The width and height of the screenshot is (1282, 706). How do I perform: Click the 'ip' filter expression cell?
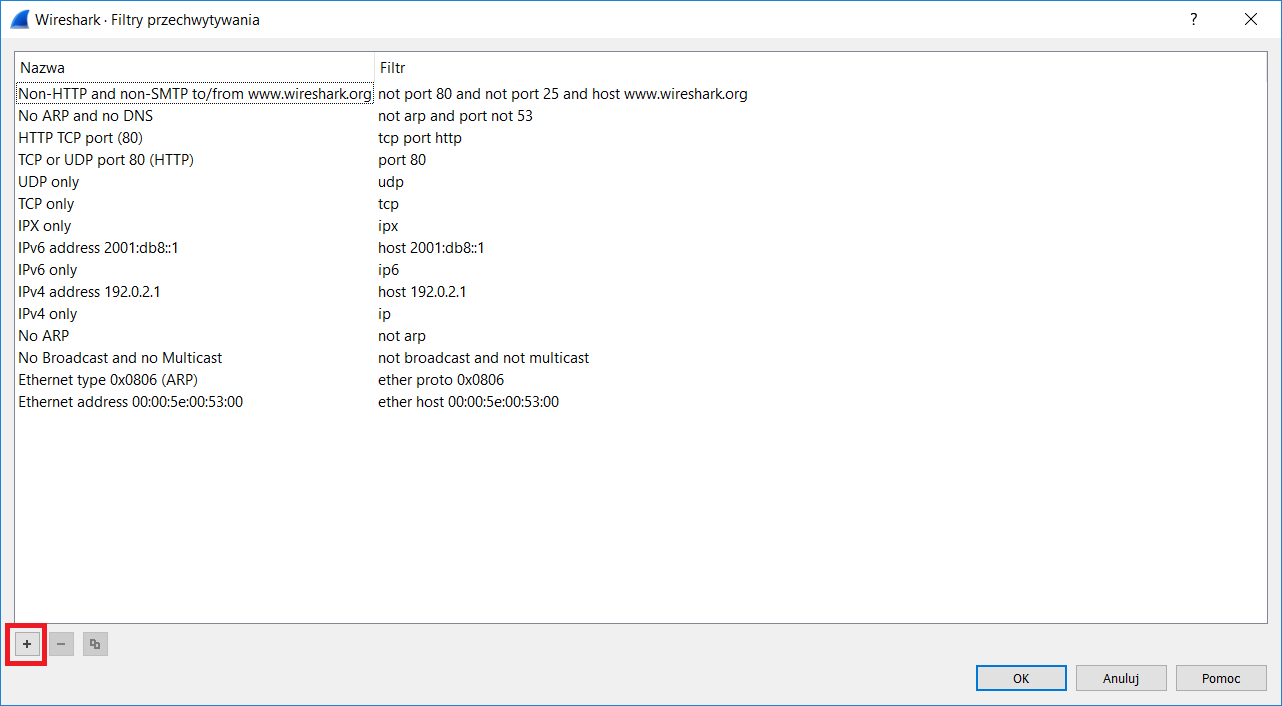pyautogui.click(x=385, y=314)
